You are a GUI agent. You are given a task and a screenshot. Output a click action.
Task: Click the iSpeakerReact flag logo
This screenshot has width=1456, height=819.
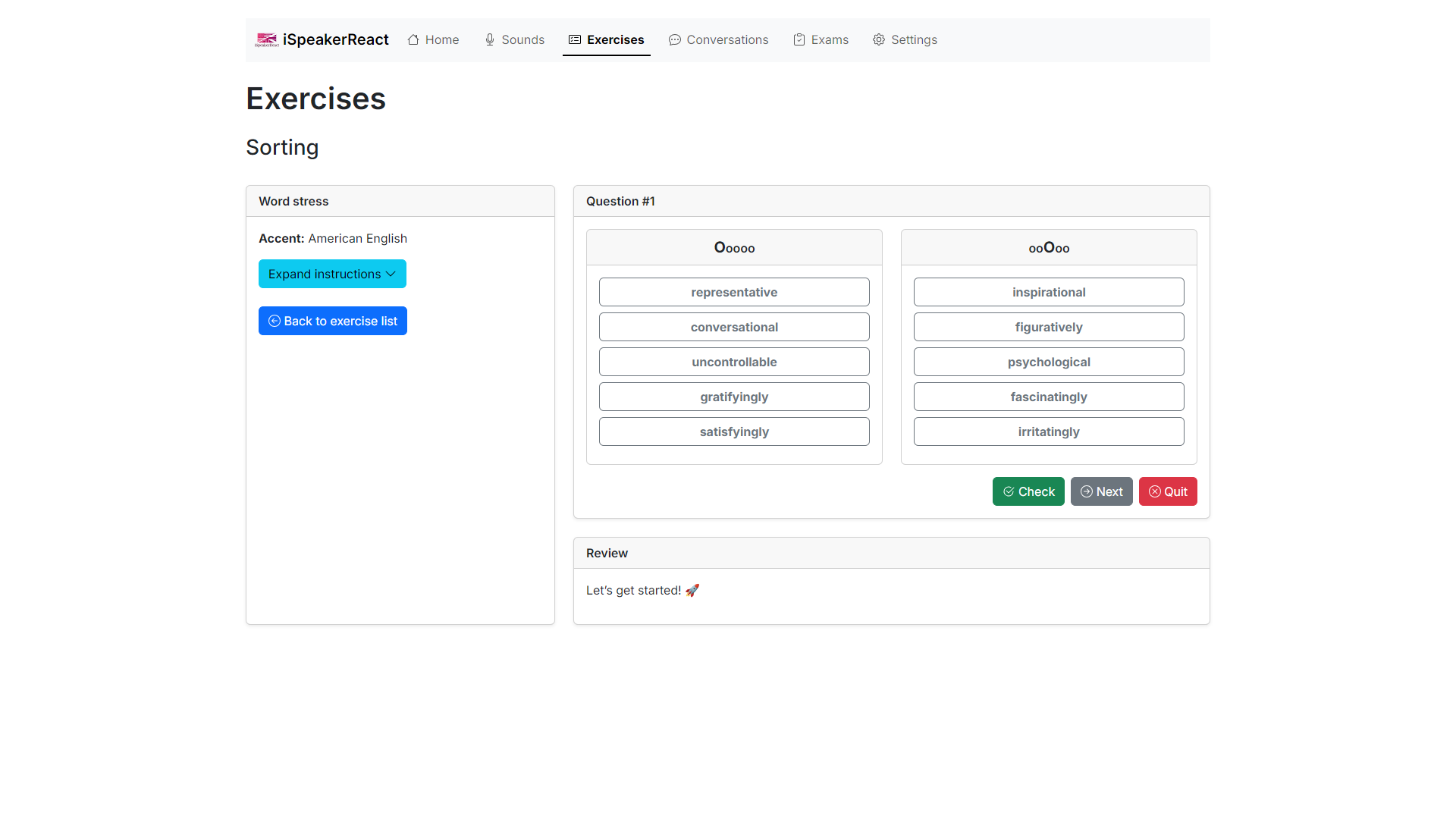267,39
